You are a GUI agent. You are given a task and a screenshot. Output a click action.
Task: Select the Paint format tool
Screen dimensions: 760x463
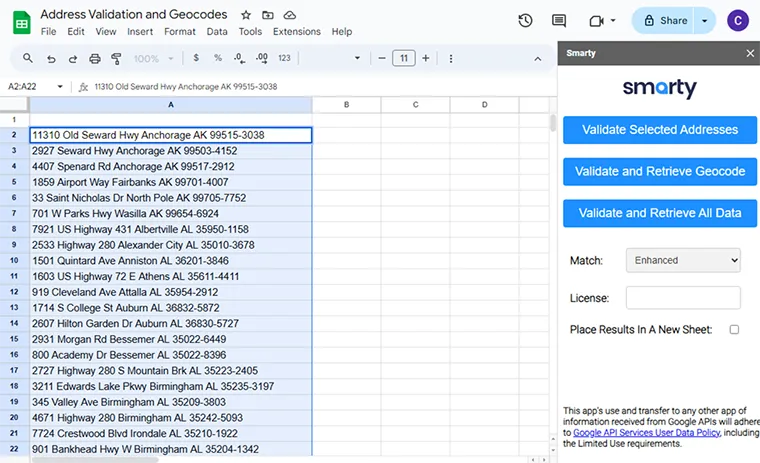[117, 58]
